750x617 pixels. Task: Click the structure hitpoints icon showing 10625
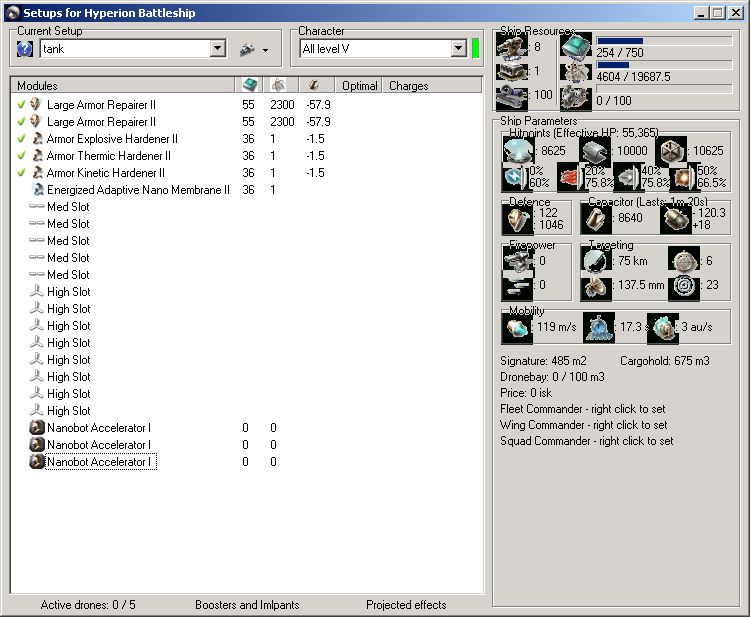click(671, 150)
